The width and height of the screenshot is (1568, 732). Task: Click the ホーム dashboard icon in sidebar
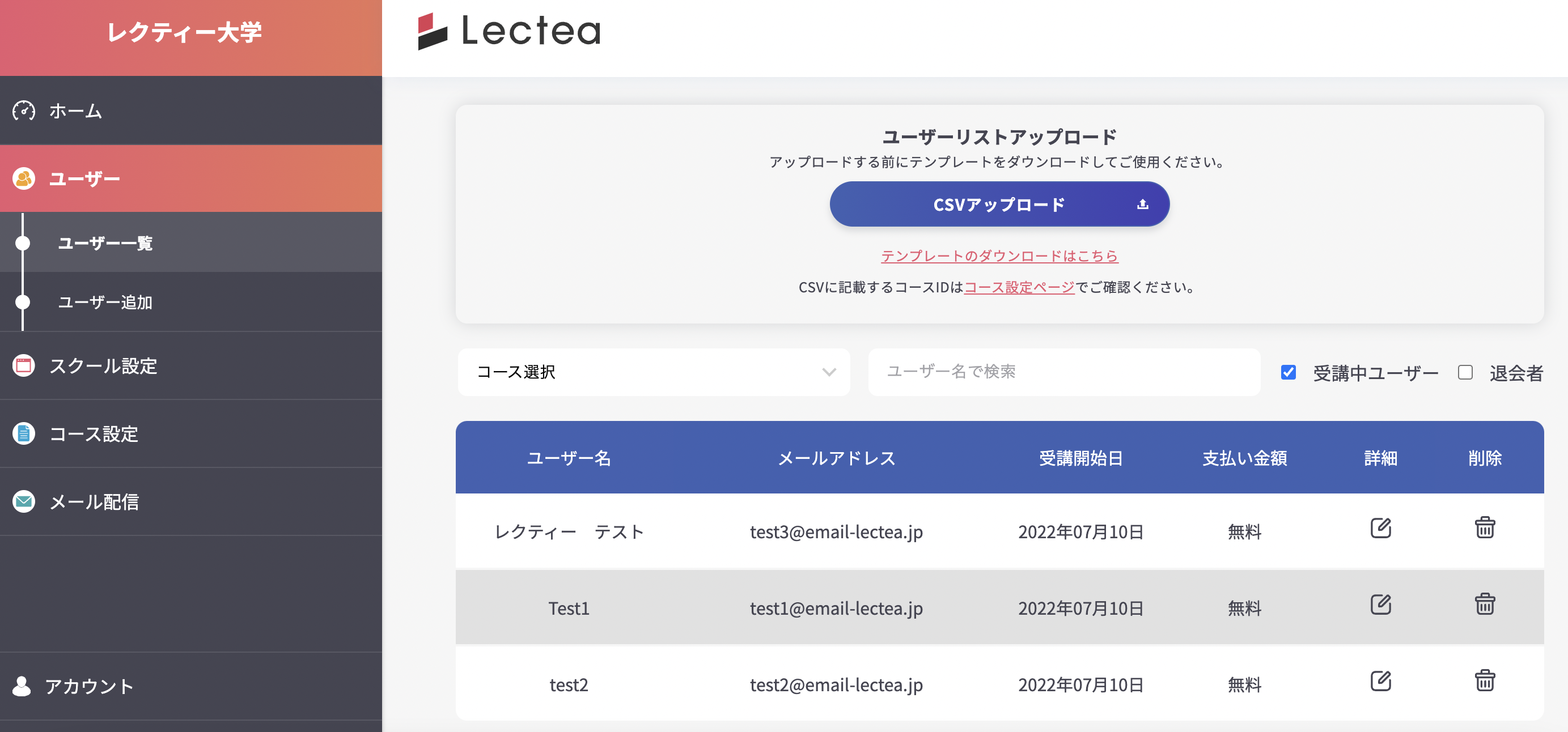click(x=24, y=110)
